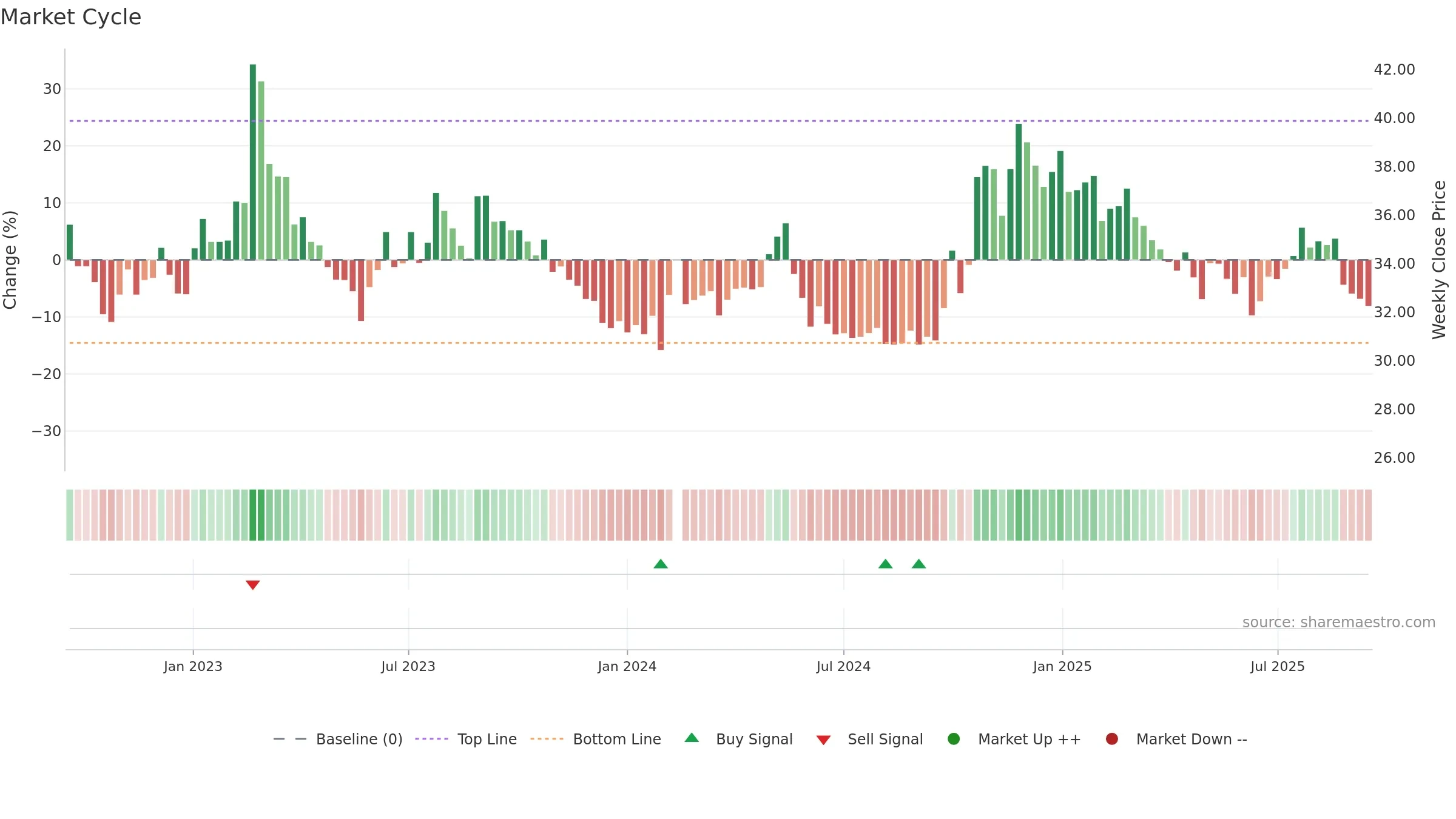Toggle the Baseline (0) legend entry
The width and height of the screenshot is (1456, 819).
pos(359,739)
